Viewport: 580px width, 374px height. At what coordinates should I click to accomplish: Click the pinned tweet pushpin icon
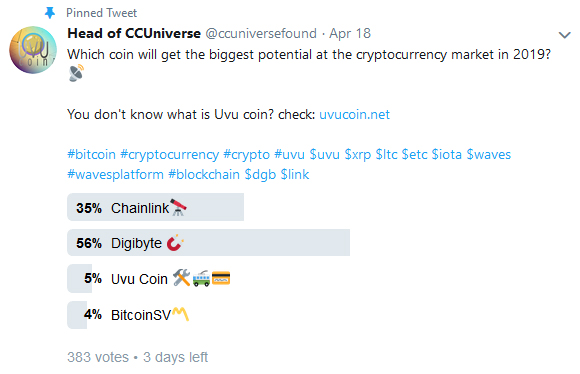click(x=50, y=13)
